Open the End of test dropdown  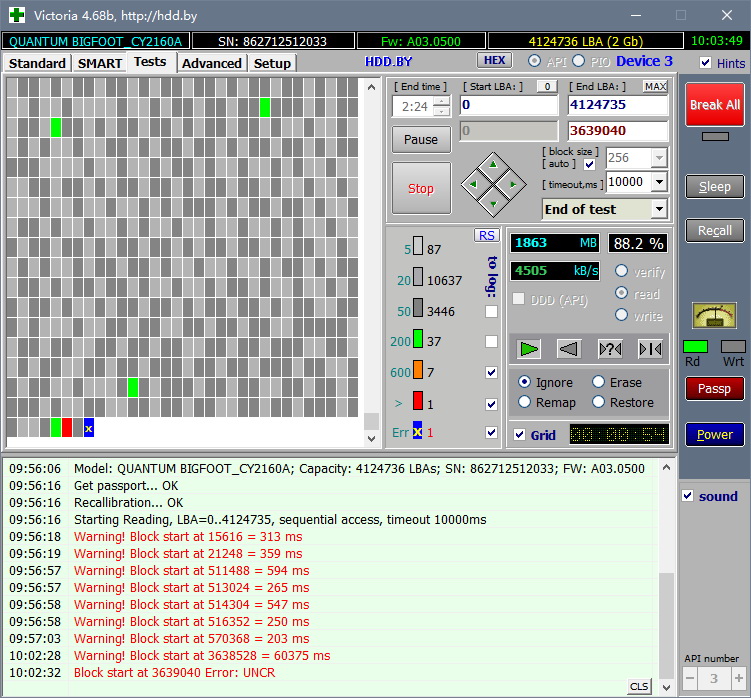click(658, 209)
